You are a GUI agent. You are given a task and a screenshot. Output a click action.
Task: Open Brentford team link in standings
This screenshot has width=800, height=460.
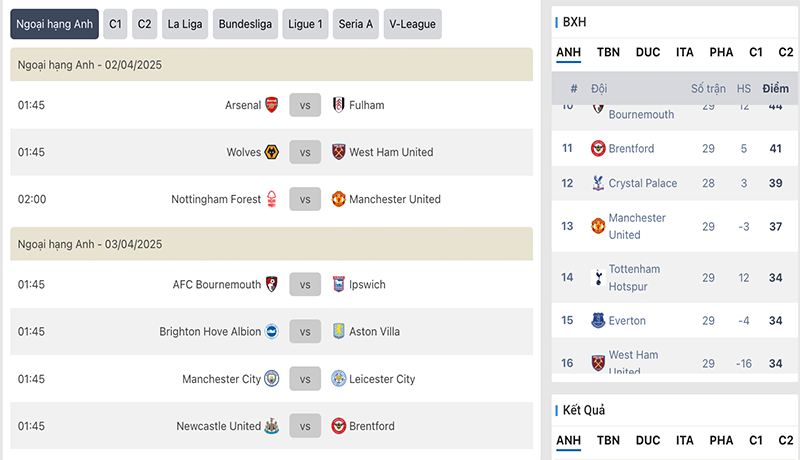[x=631, y=148]
